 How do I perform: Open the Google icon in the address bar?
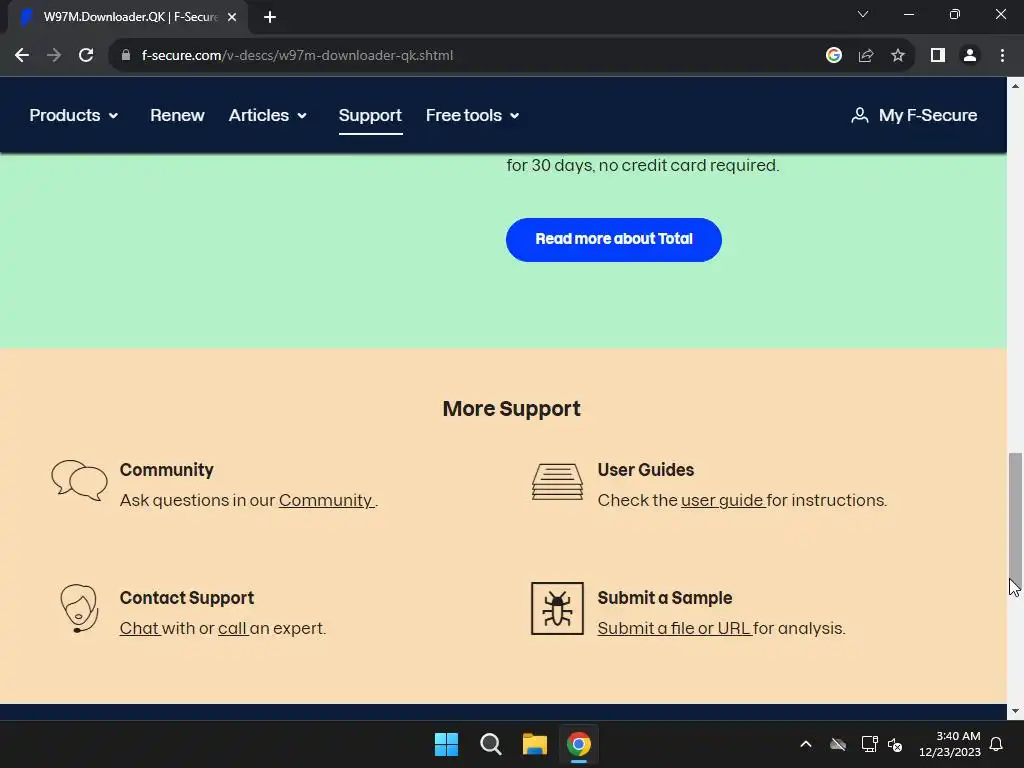pos(833,56)
